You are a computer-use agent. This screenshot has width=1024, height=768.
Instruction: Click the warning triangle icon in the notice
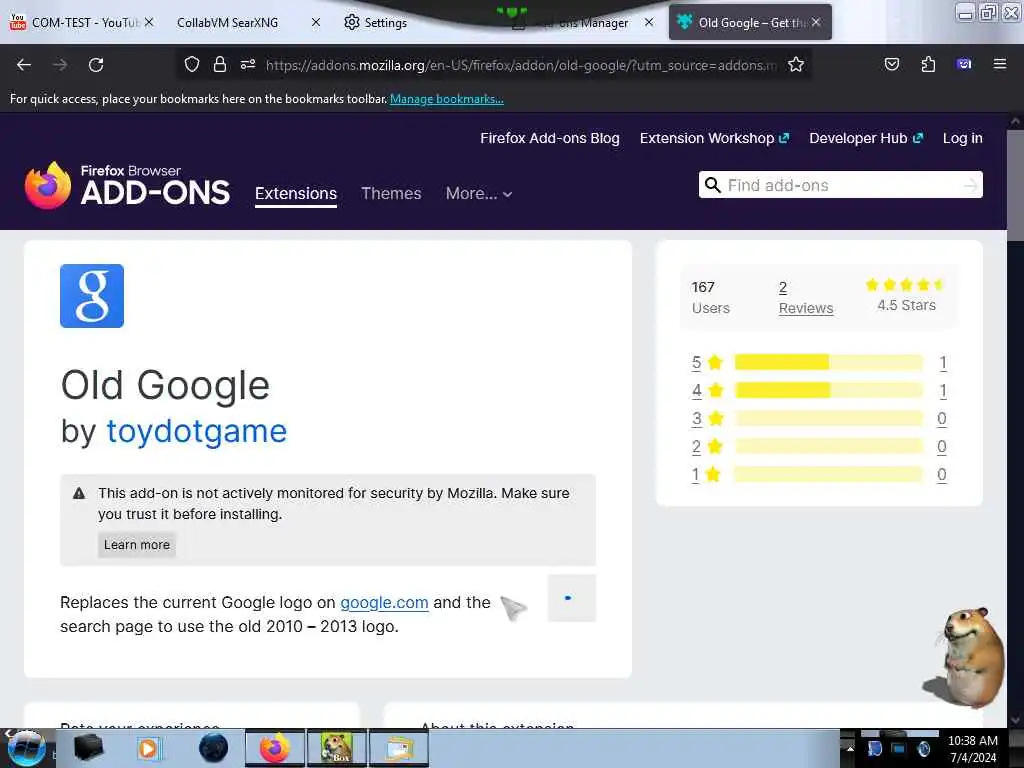click(x=79, y=493)
